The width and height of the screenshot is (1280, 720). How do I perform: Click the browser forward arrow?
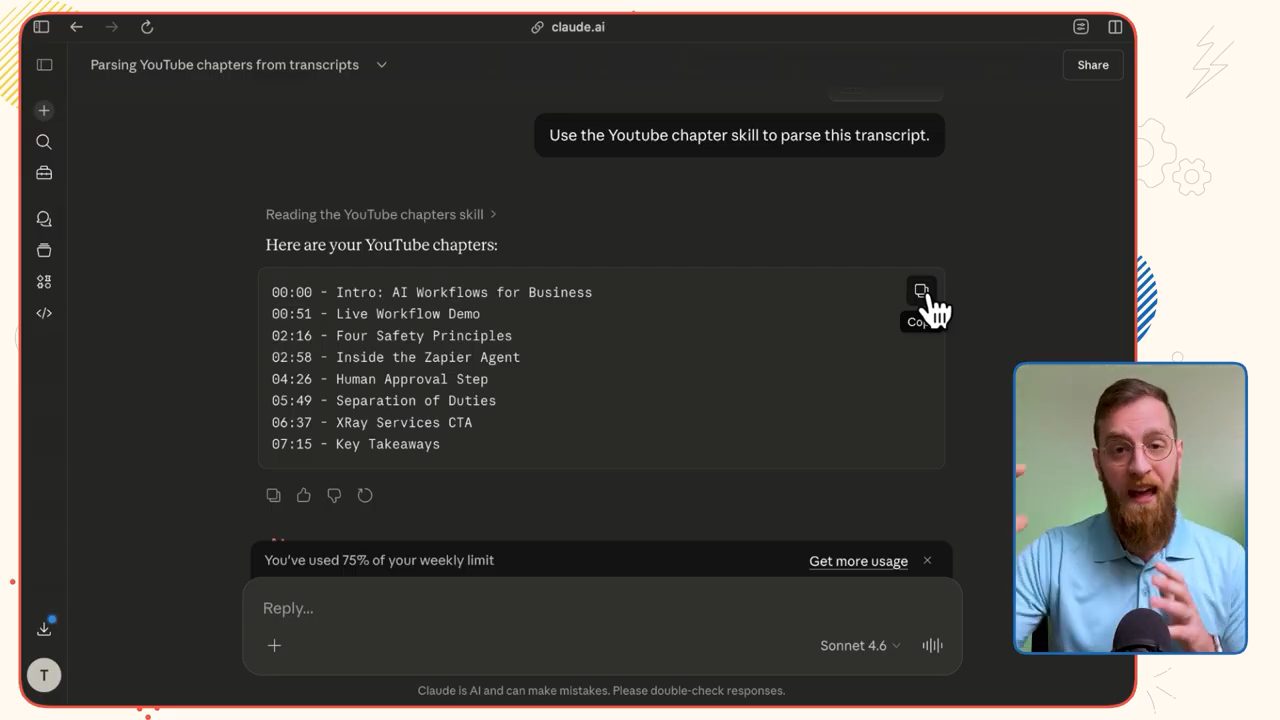(111, 27)
